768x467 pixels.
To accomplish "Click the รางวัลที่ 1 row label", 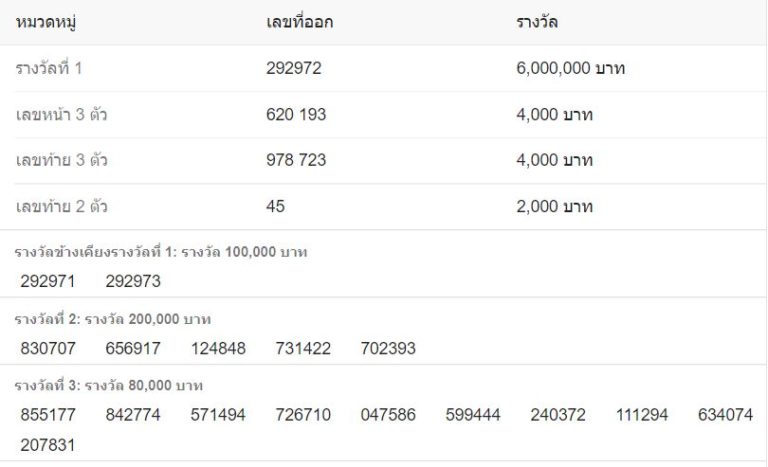I will pyautogui.click(x=48, y=68).
